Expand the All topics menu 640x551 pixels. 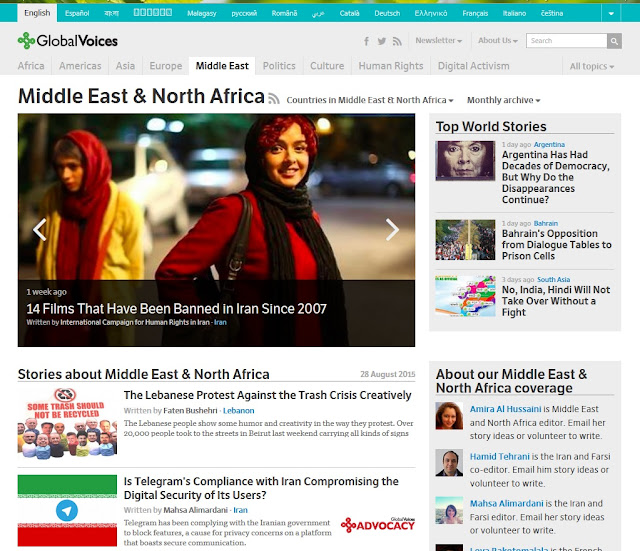coord(592,66)
